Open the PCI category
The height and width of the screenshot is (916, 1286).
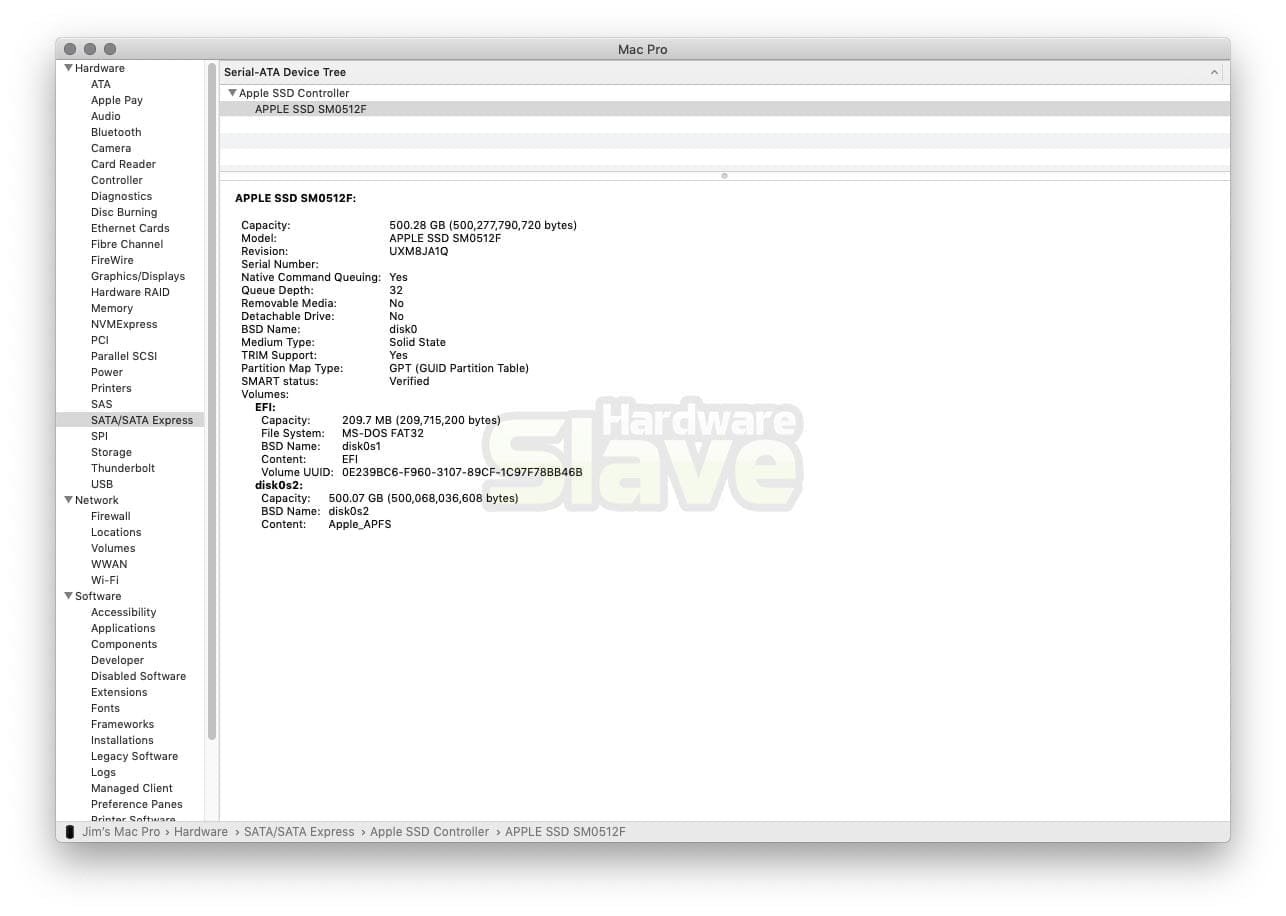[100, 340]
